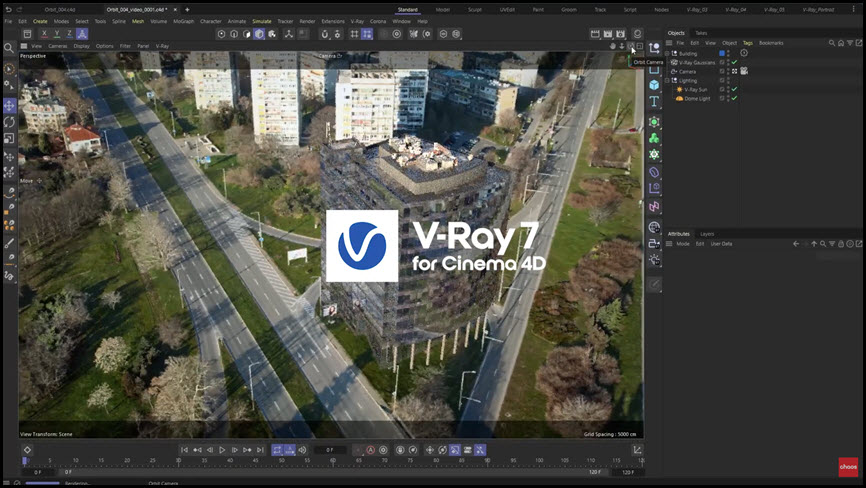Click the Play Forward button
This screenshot has width=866, height=488.
(222, 450)
